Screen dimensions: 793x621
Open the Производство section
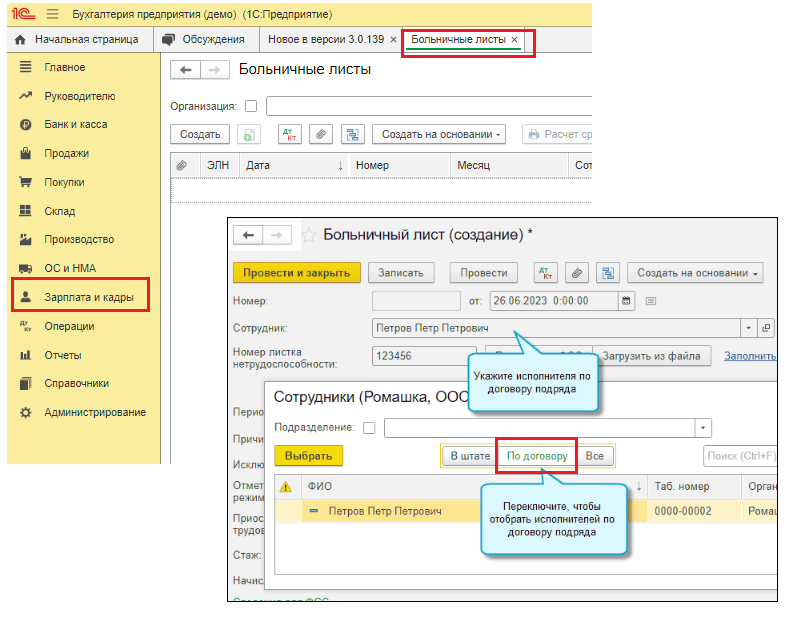[79, 239]
